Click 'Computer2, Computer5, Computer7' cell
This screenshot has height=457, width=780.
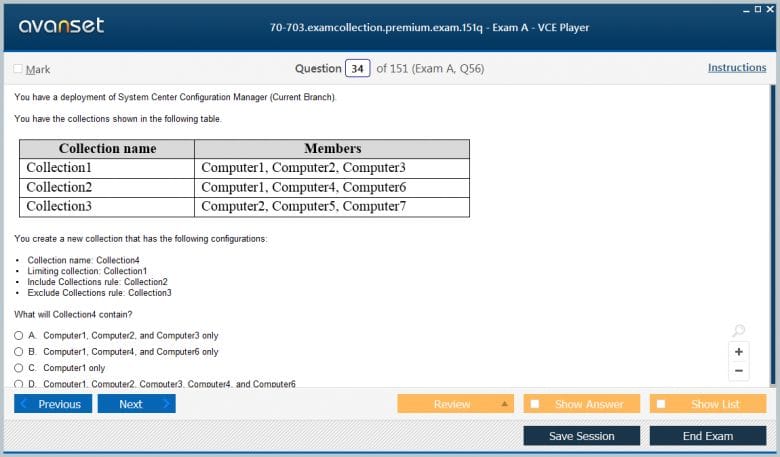332,207
